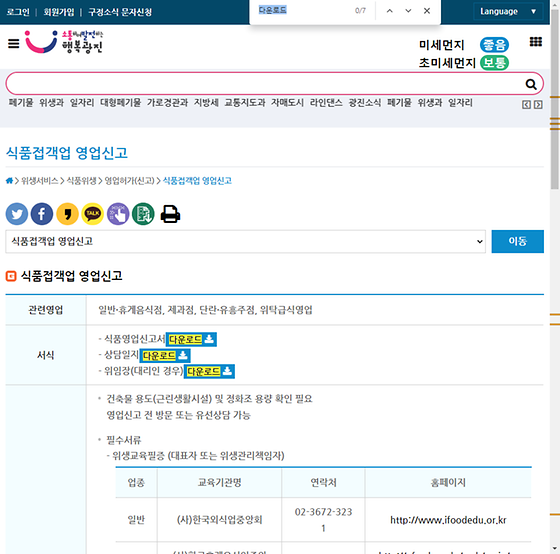
Task: Click the 관련영업 row header
Action: [46, 310]
